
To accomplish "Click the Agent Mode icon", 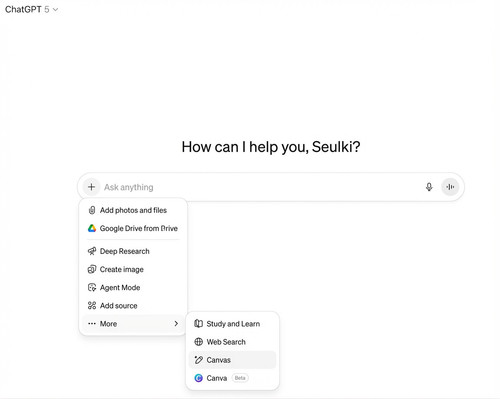I will coord(92,288).
